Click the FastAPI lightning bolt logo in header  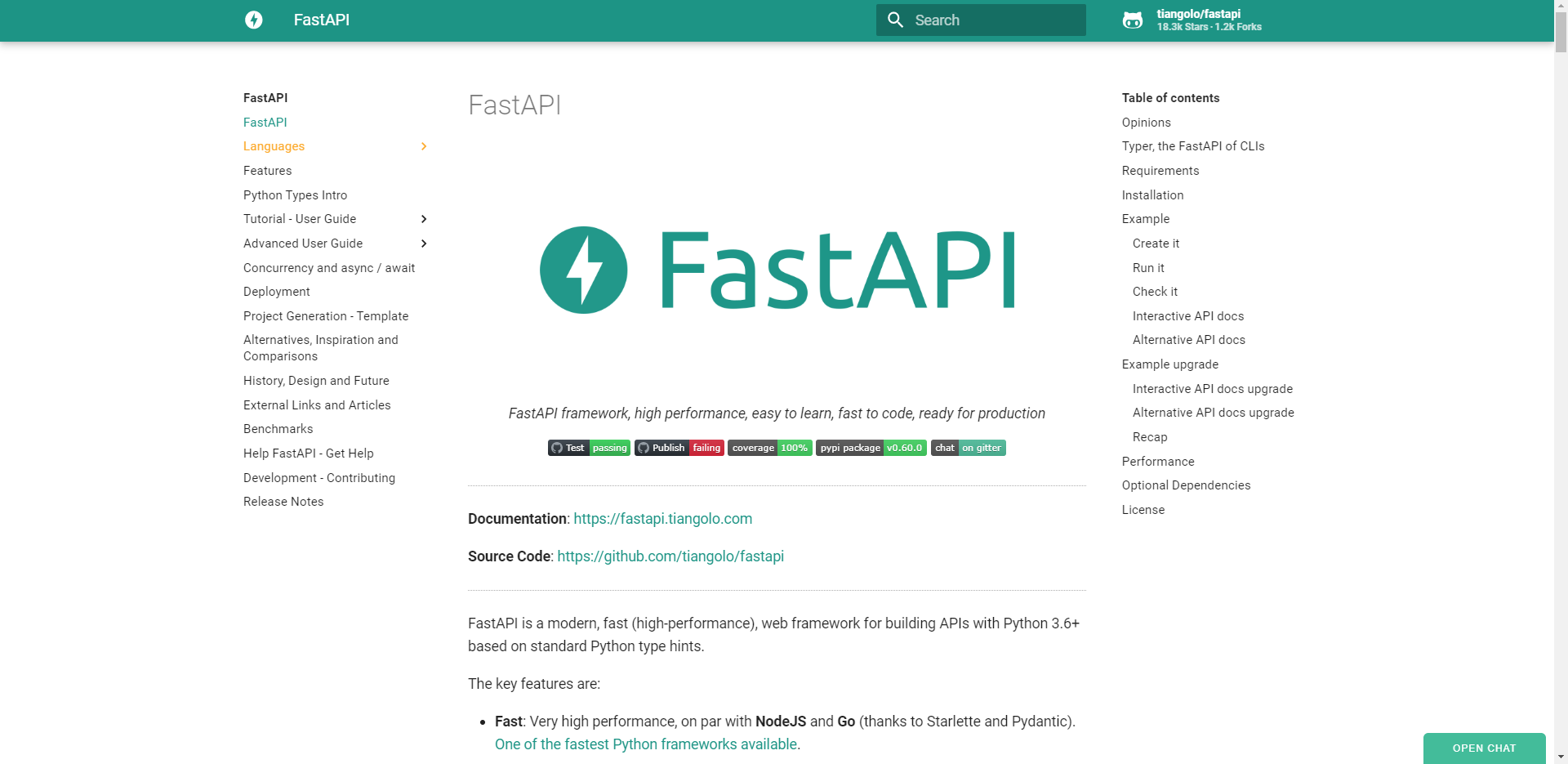(x=254, y=20)
